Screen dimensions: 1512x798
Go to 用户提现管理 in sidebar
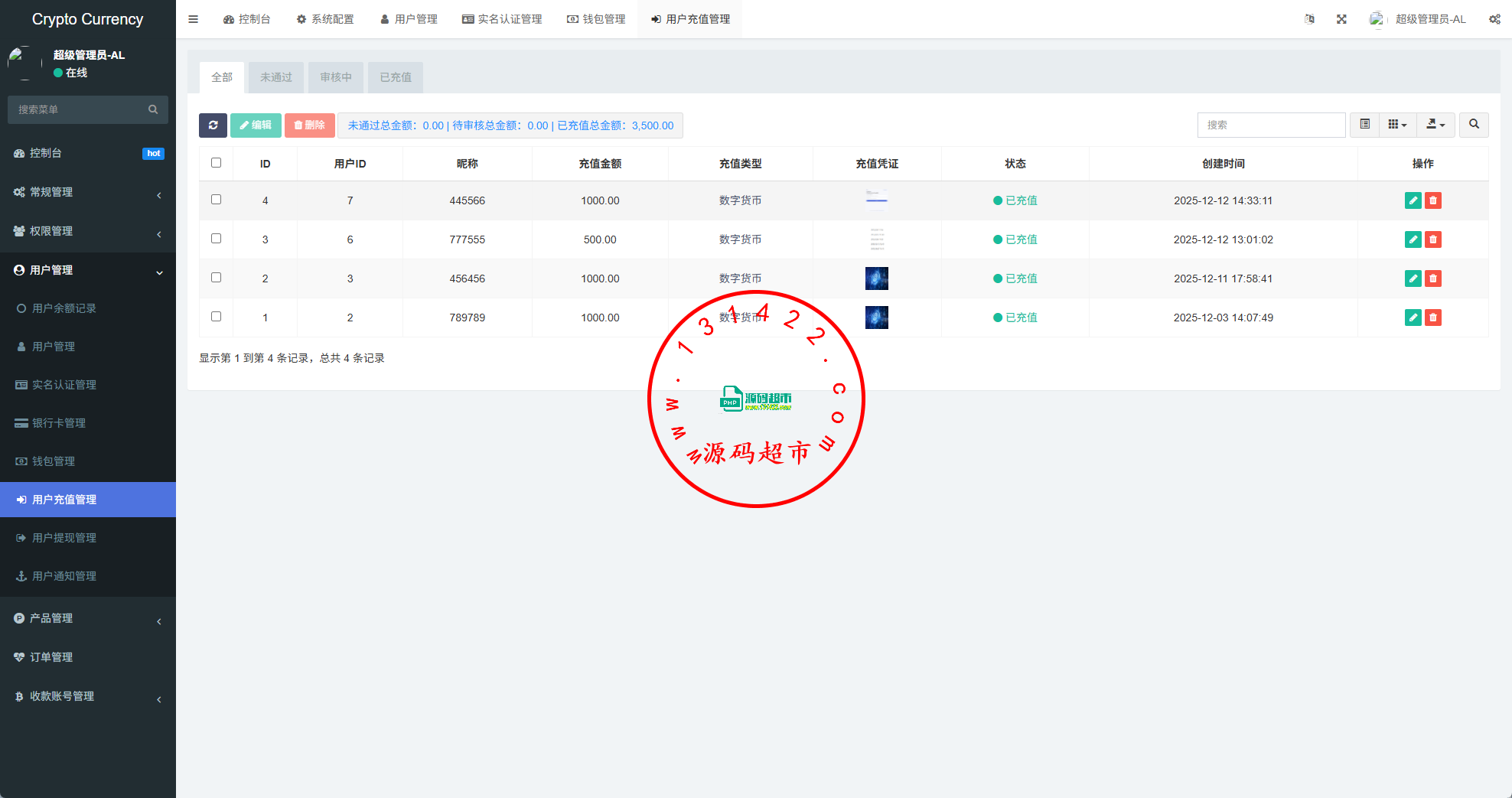pos(64,538)
